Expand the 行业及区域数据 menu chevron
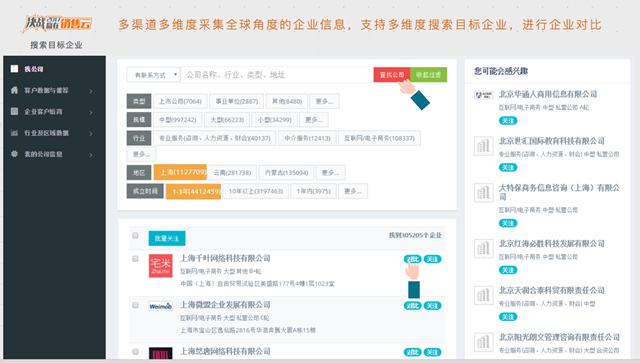 (91, 134)
